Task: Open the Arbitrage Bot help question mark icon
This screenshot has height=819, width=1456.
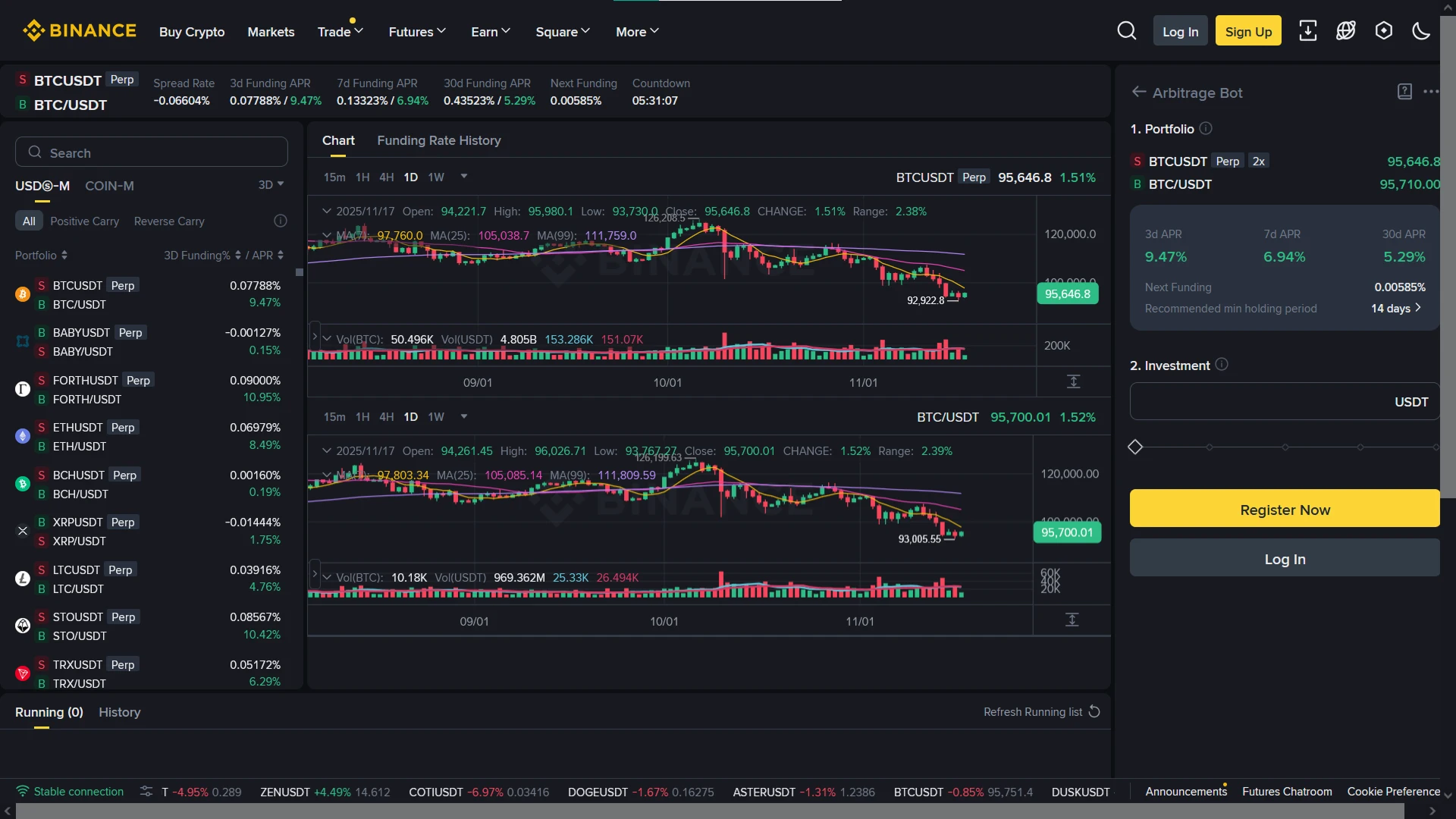Action: [x=1404, y=92]
